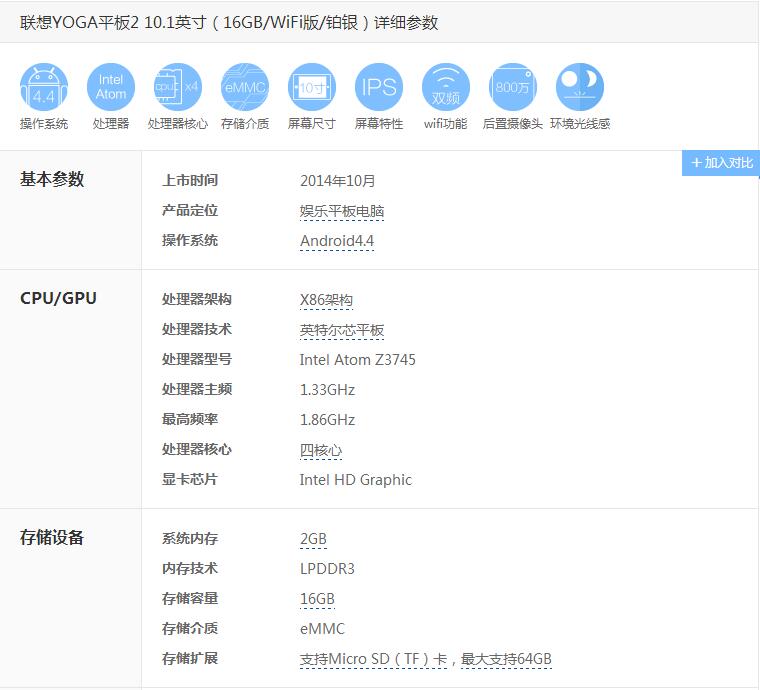Open the 16GB storage capacity link
The image size is (760, 690).
317,599
